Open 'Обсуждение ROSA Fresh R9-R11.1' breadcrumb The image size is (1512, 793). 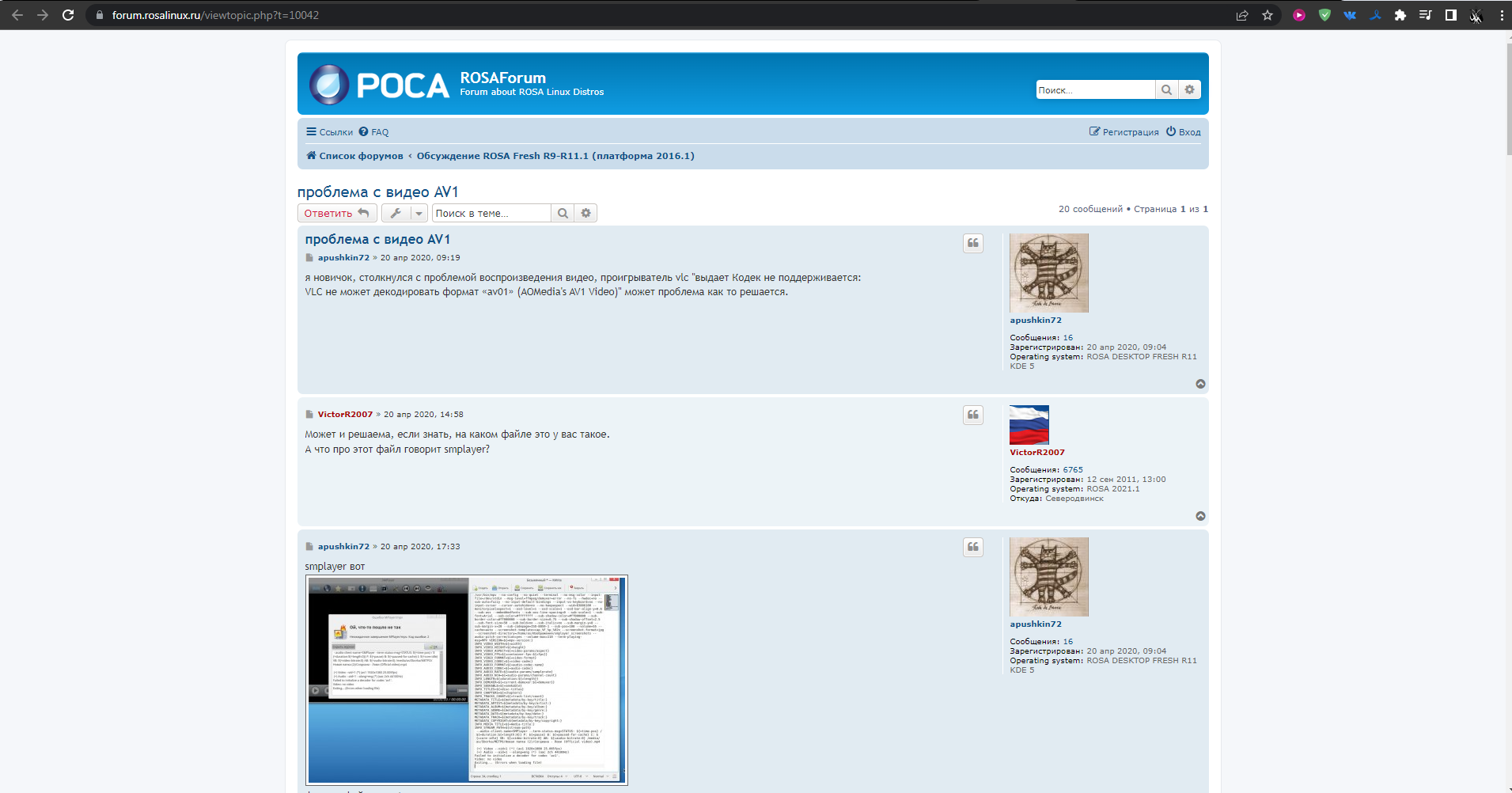(x=555, y=156)
